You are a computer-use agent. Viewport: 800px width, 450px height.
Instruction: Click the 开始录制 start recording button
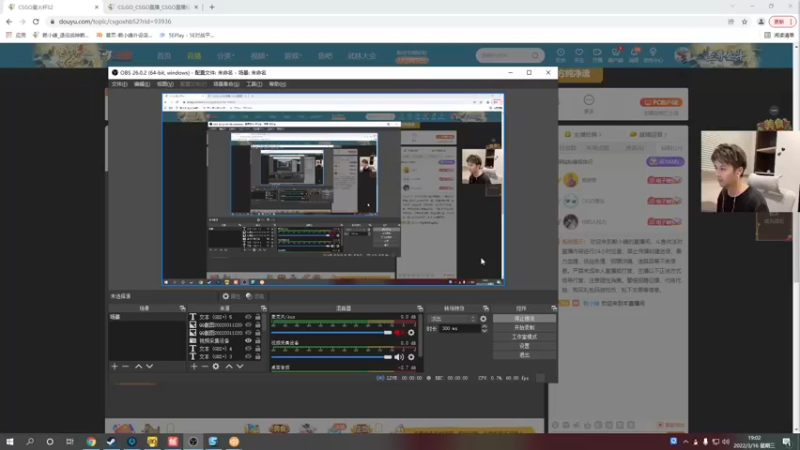(524, 328)
